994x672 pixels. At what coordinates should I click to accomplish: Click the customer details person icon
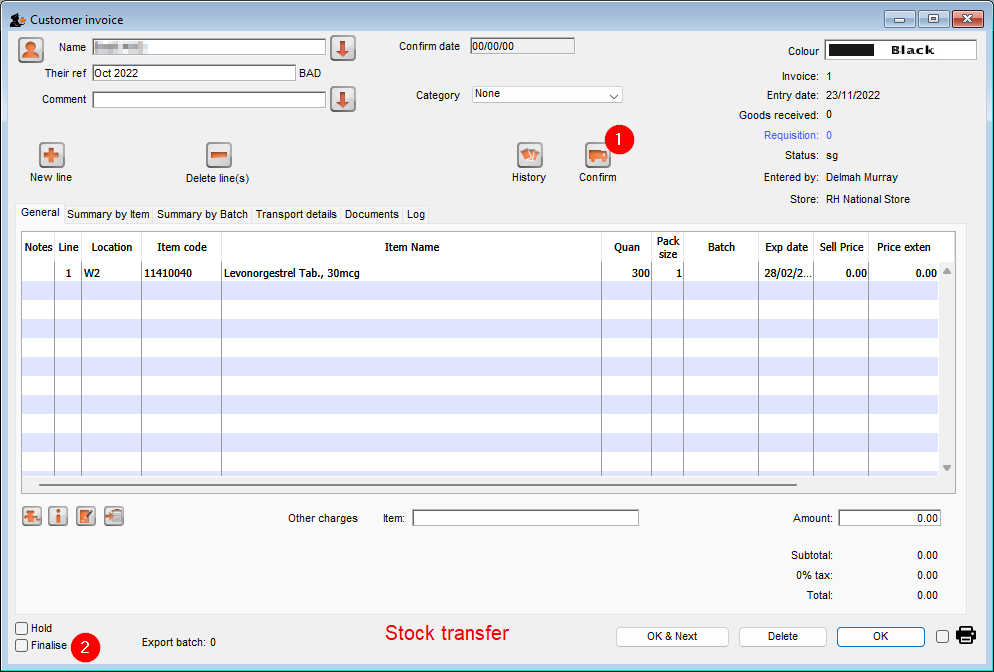[31, 49]
